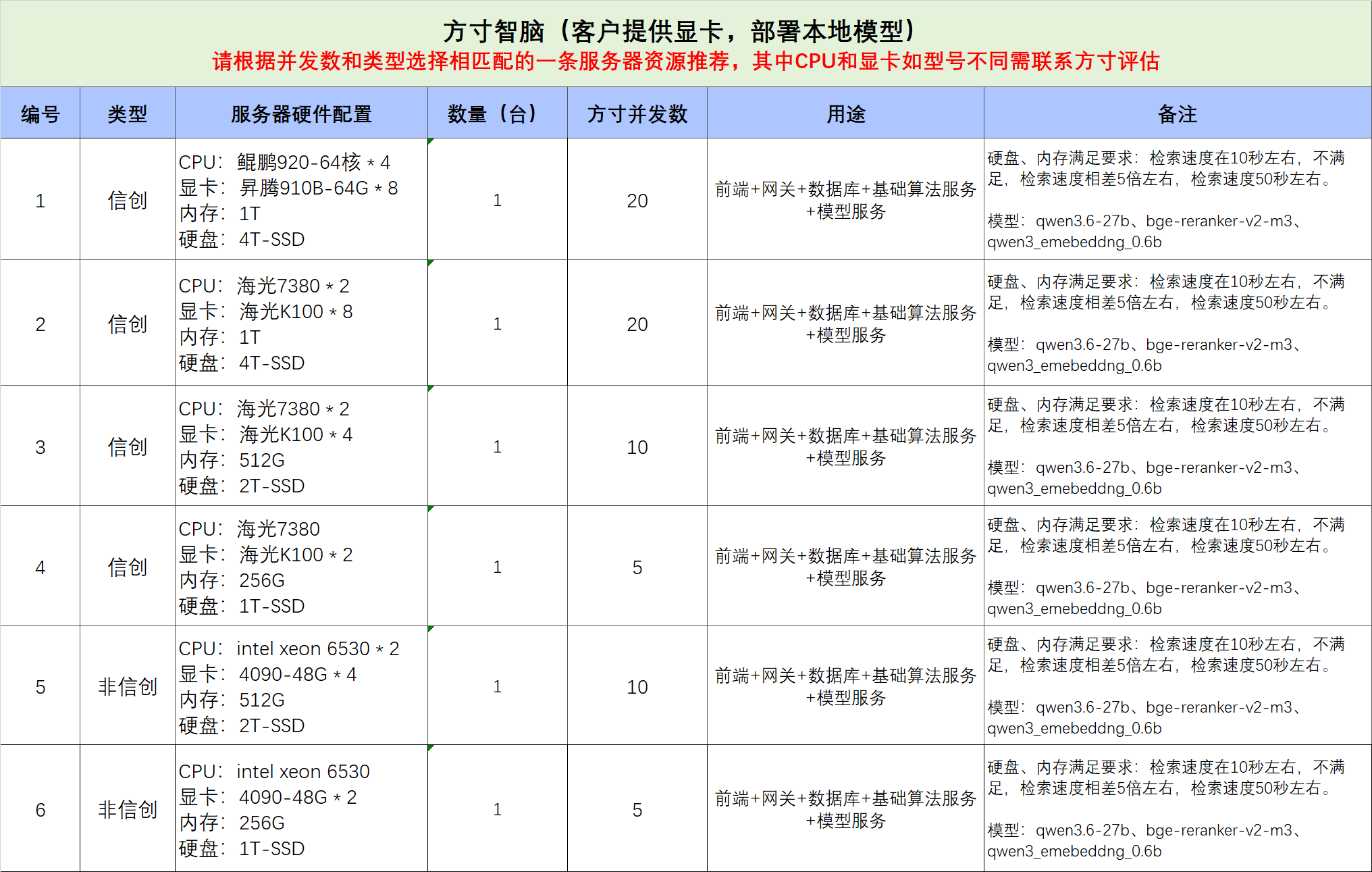This screenshot has width=1372, height=872.
Task: Click the 信创 type cell in row 1
Action: [x=128, y=200]
